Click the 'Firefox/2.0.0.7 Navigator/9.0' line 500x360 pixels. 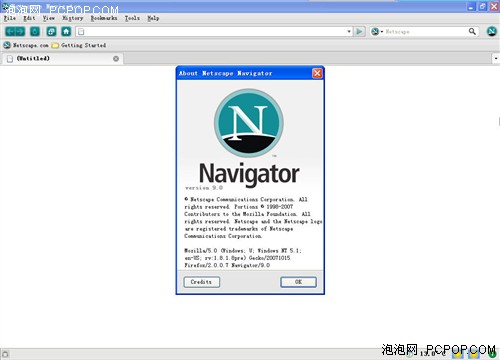click(227, 265)
